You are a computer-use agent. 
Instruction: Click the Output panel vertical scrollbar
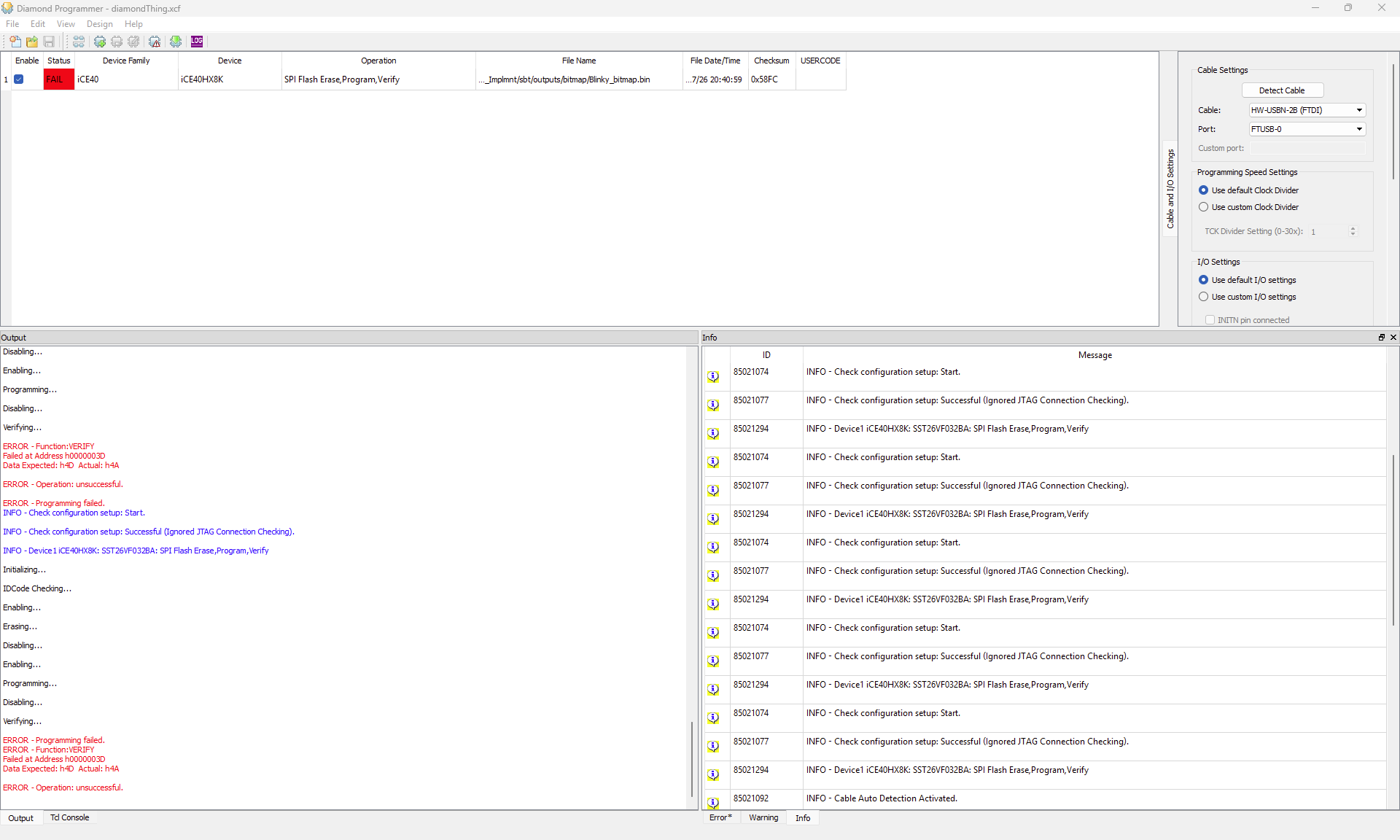point(692,758)
